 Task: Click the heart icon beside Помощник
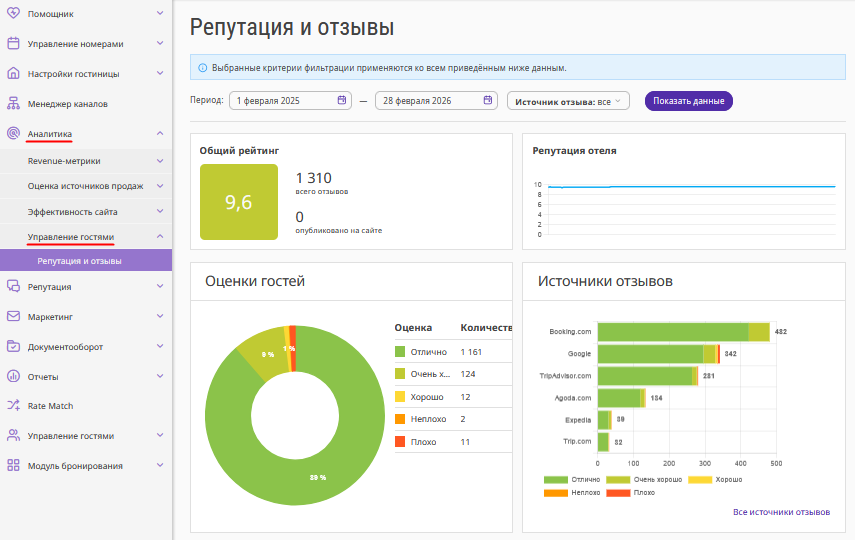tap(13, 14)
